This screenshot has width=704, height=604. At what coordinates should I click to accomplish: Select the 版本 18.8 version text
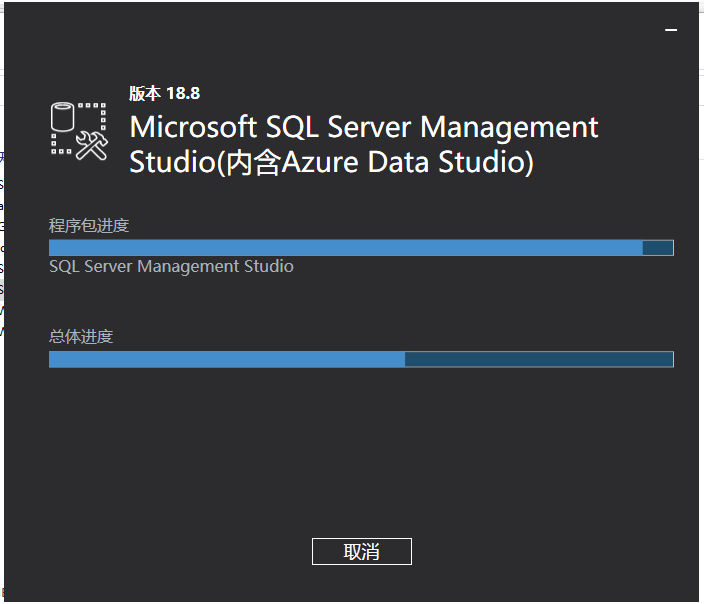164,93
